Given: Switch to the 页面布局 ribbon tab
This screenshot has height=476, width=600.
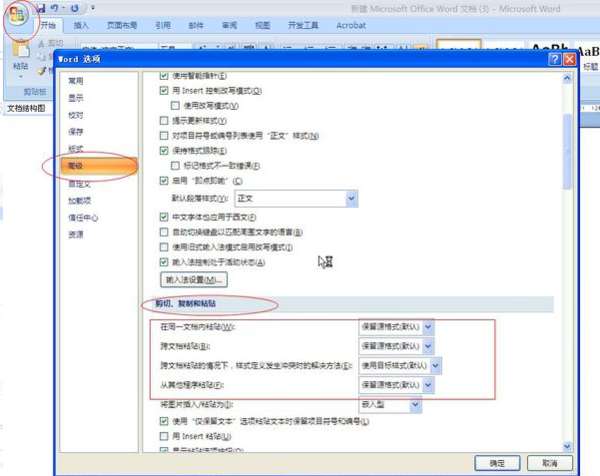Looking at the screenshot, I should click(x=122, y=26).
